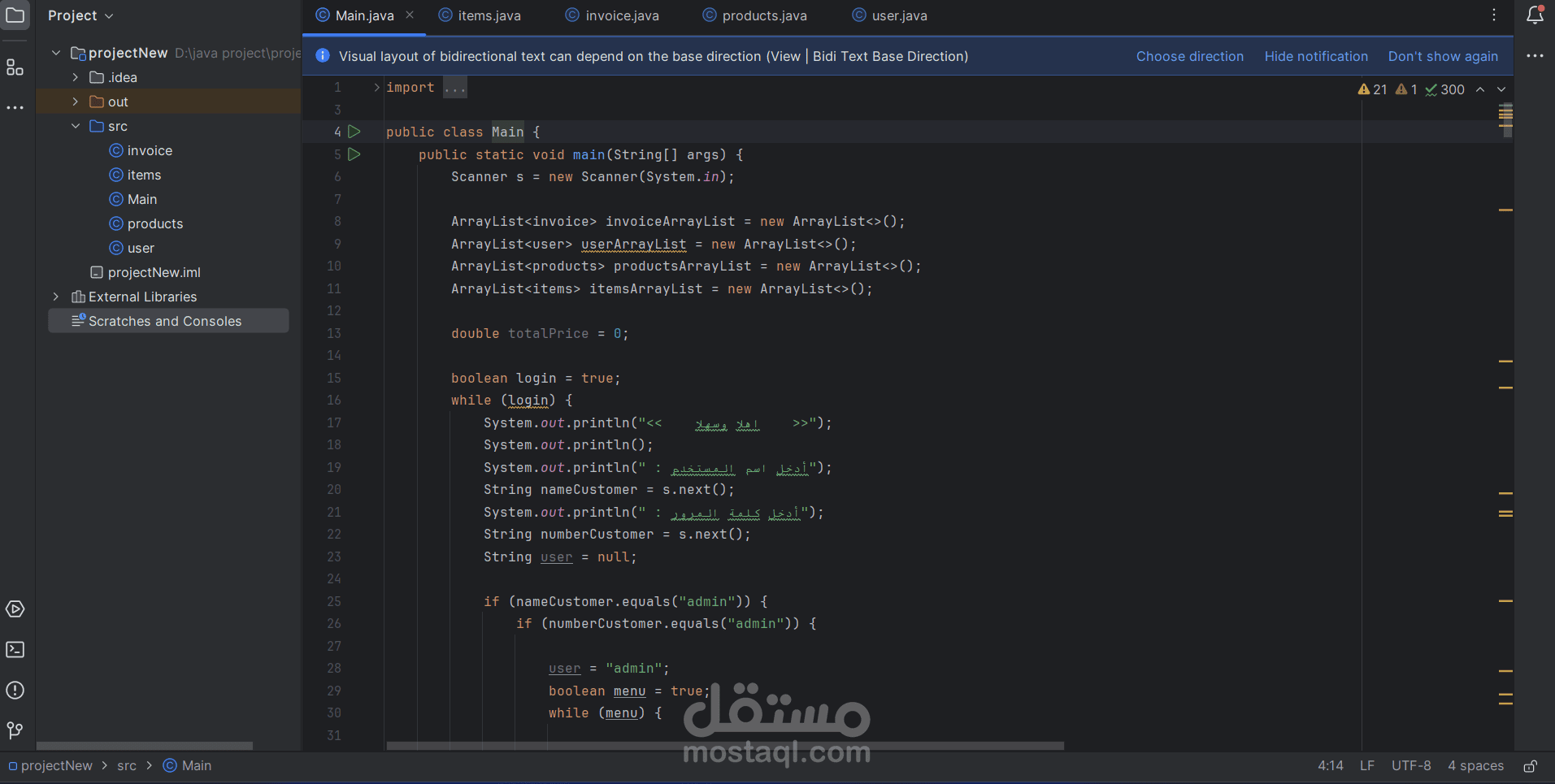The width and height of the screenshot is (1555, 784).
Task: Open the Git version control tool window
Action: 15,730
